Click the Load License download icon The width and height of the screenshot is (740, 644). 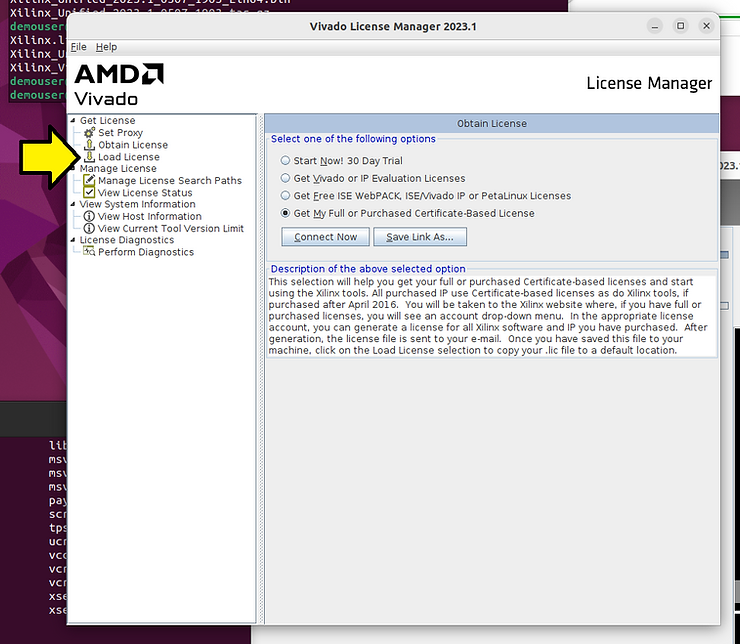coord(89,157)
